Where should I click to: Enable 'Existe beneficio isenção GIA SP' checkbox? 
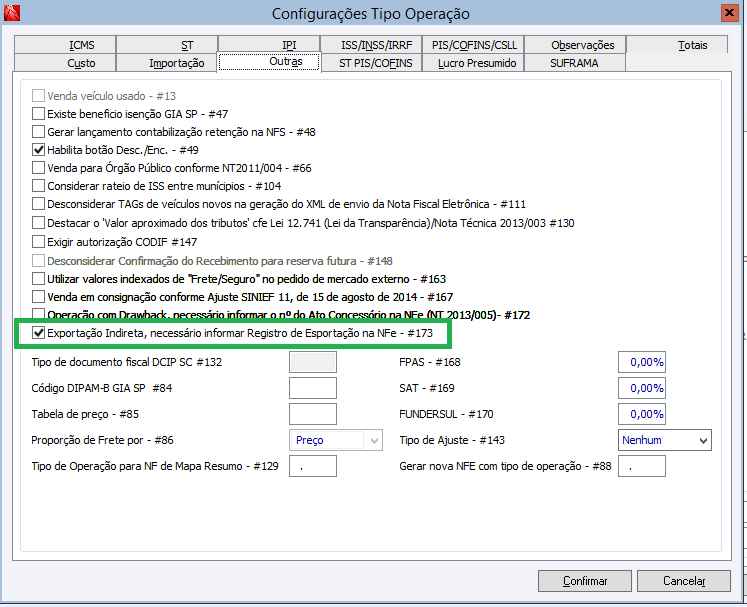[x=38, y=114]
